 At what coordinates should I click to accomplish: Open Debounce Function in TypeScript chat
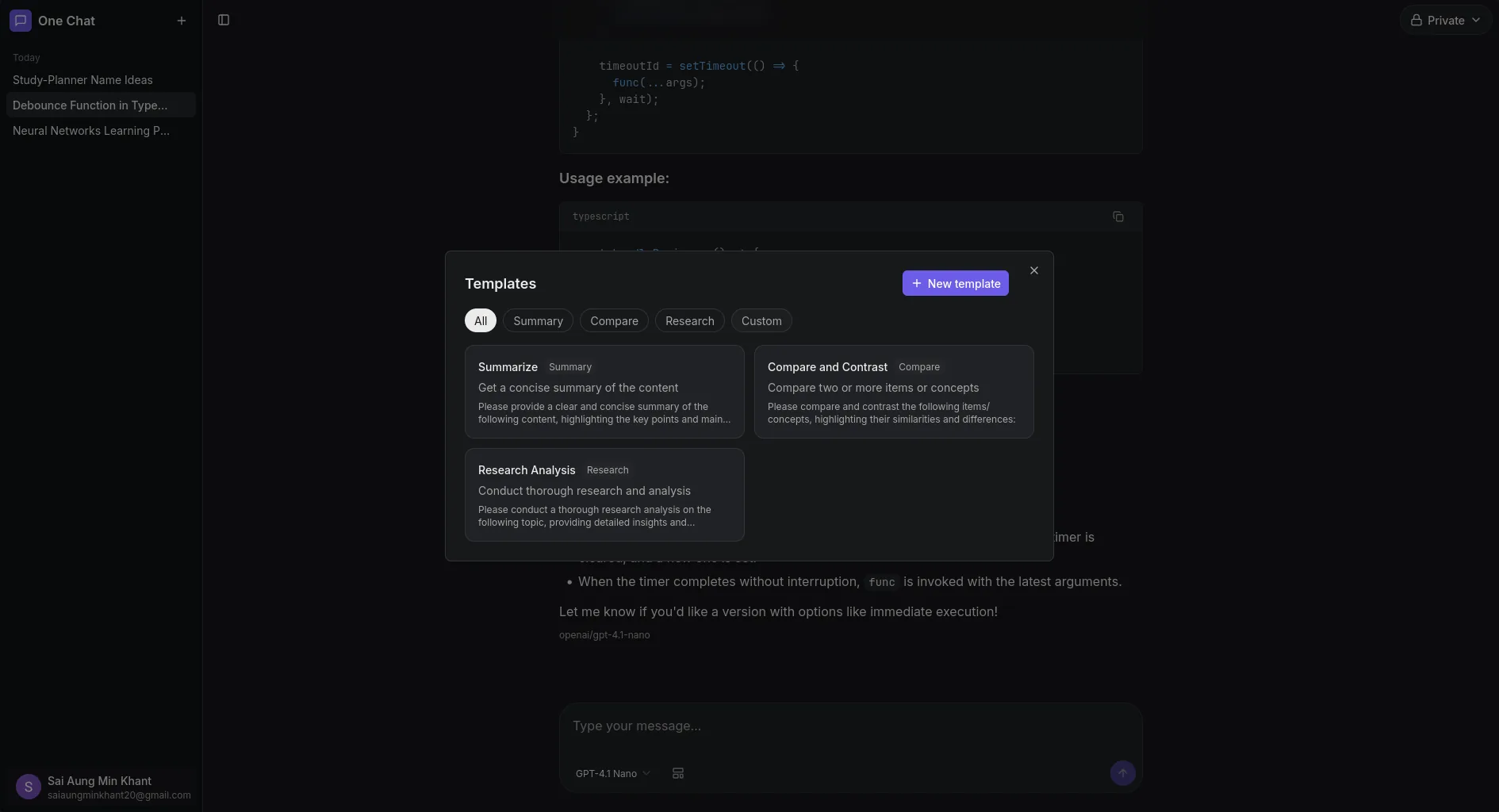pyautogui.click(x=101, y=105)
